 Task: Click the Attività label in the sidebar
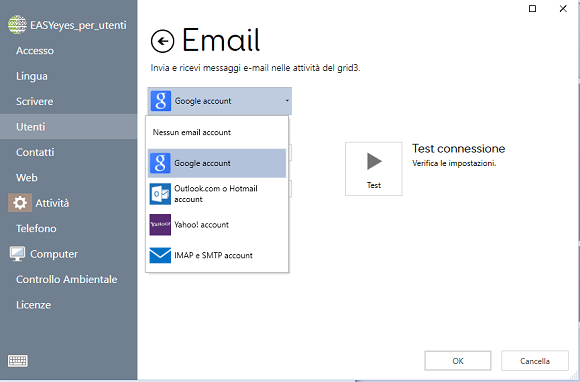(x=52, y=203)
